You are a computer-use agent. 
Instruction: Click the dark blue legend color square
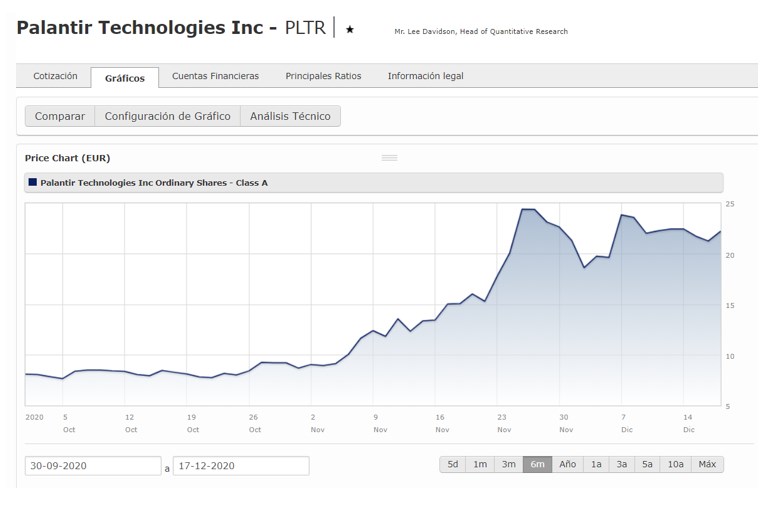[x=33, y=182]
